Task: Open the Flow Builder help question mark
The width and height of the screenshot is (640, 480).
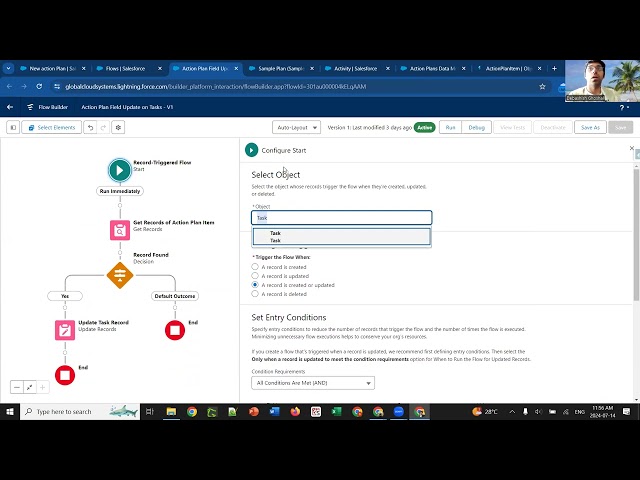Action: point(624,107)
